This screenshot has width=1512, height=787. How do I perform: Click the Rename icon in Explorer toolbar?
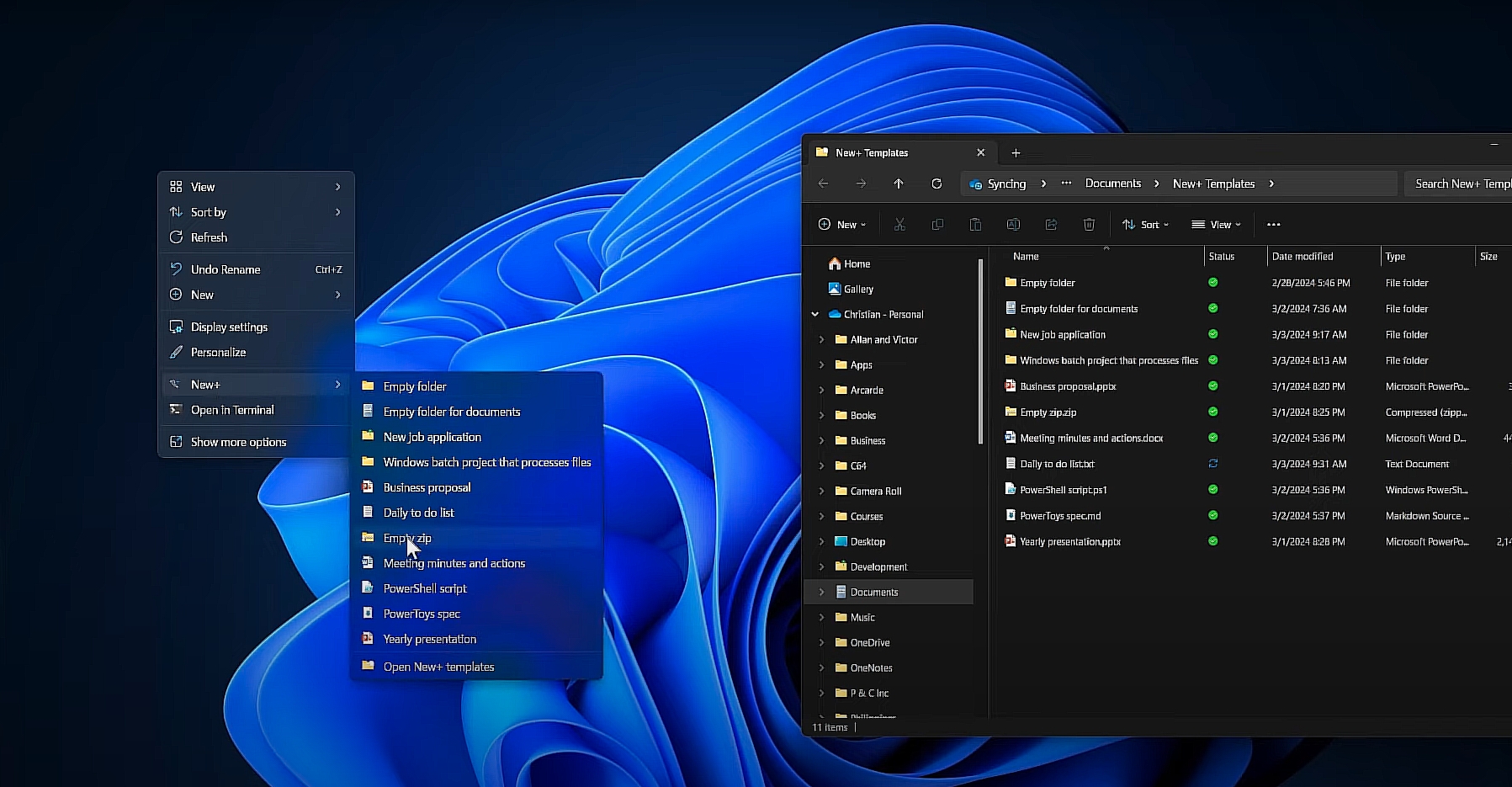point(1013,225)
